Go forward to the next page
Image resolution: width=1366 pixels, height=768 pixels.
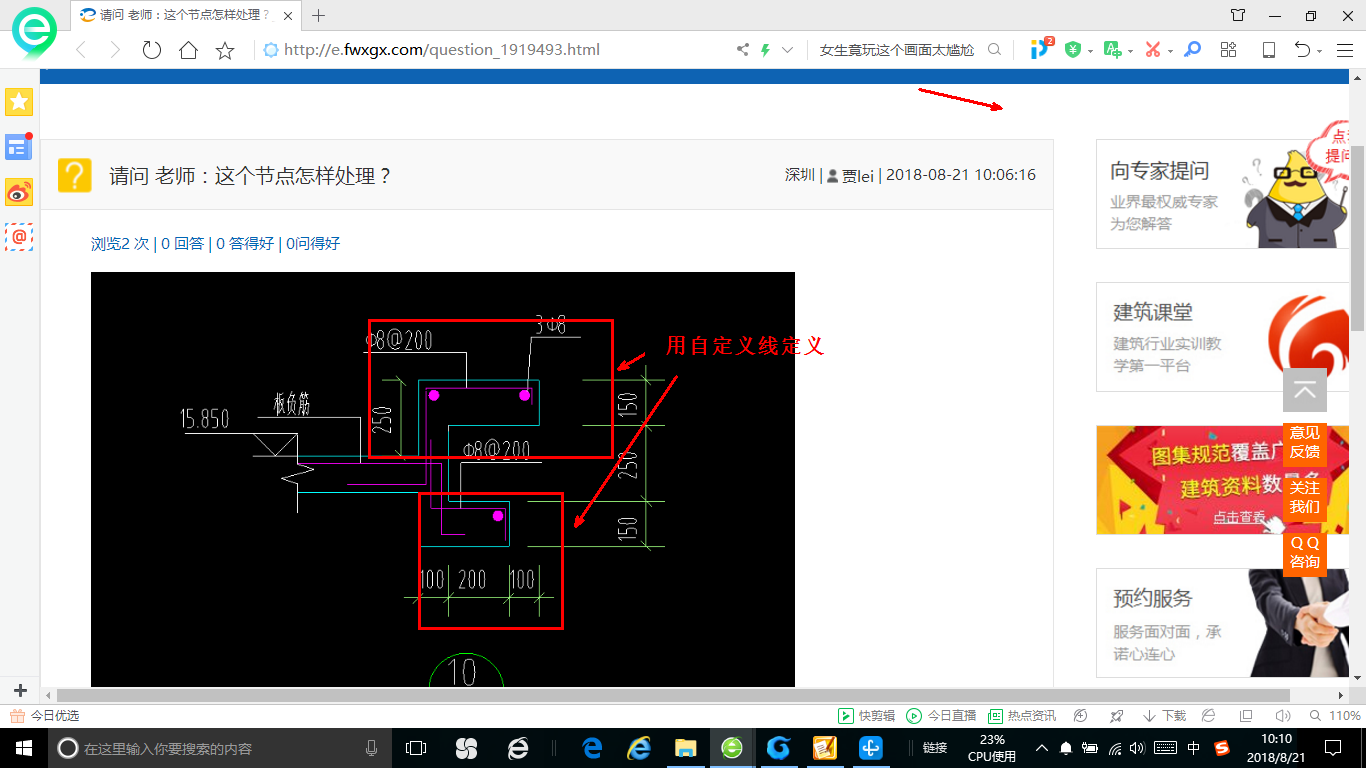pos(115,50)
